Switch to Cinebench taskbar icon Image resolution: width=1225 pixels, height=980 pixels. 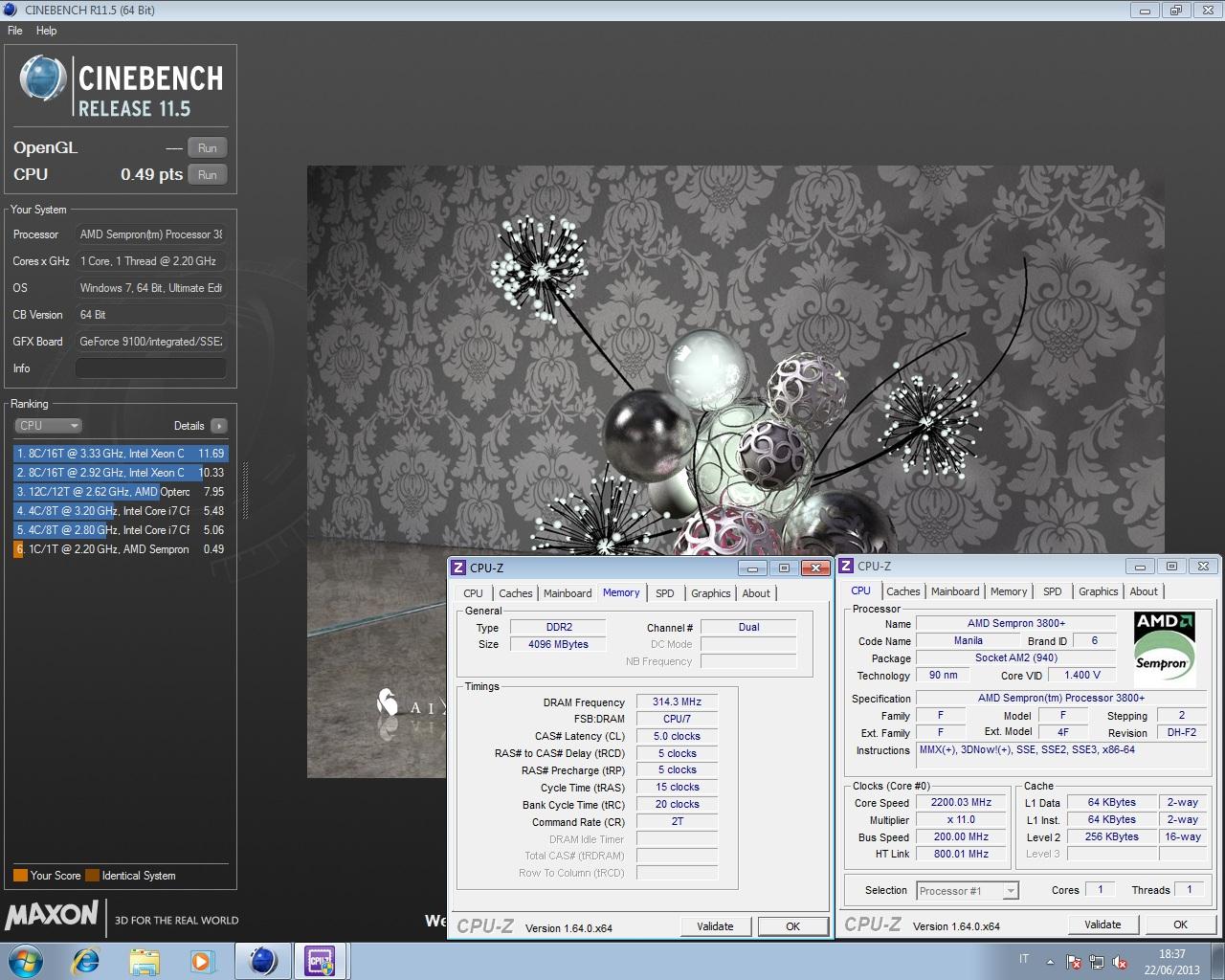click(263, 961)
